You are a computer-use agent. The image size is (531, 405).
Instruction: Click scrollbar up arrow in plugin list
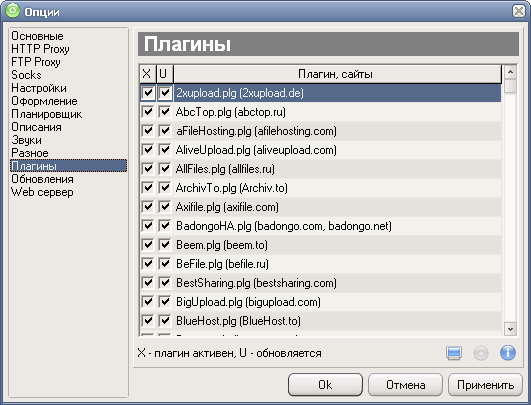pyautogui.click(x=510, y=72)
